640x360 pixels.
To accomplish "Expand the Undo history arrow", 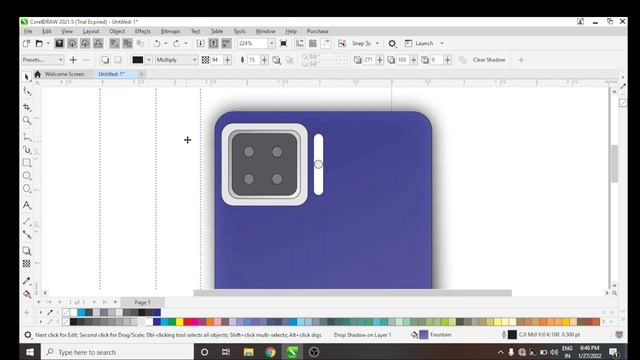I will tap(166, 43).
